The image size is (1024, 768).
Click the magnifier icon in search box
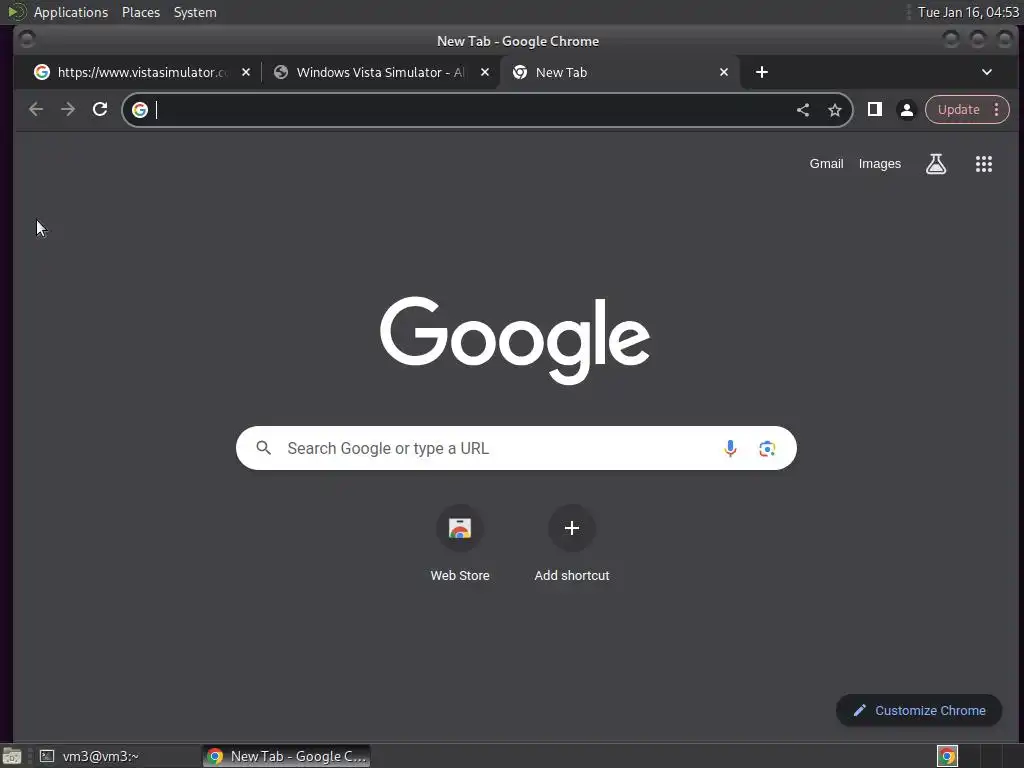(264, 447)
